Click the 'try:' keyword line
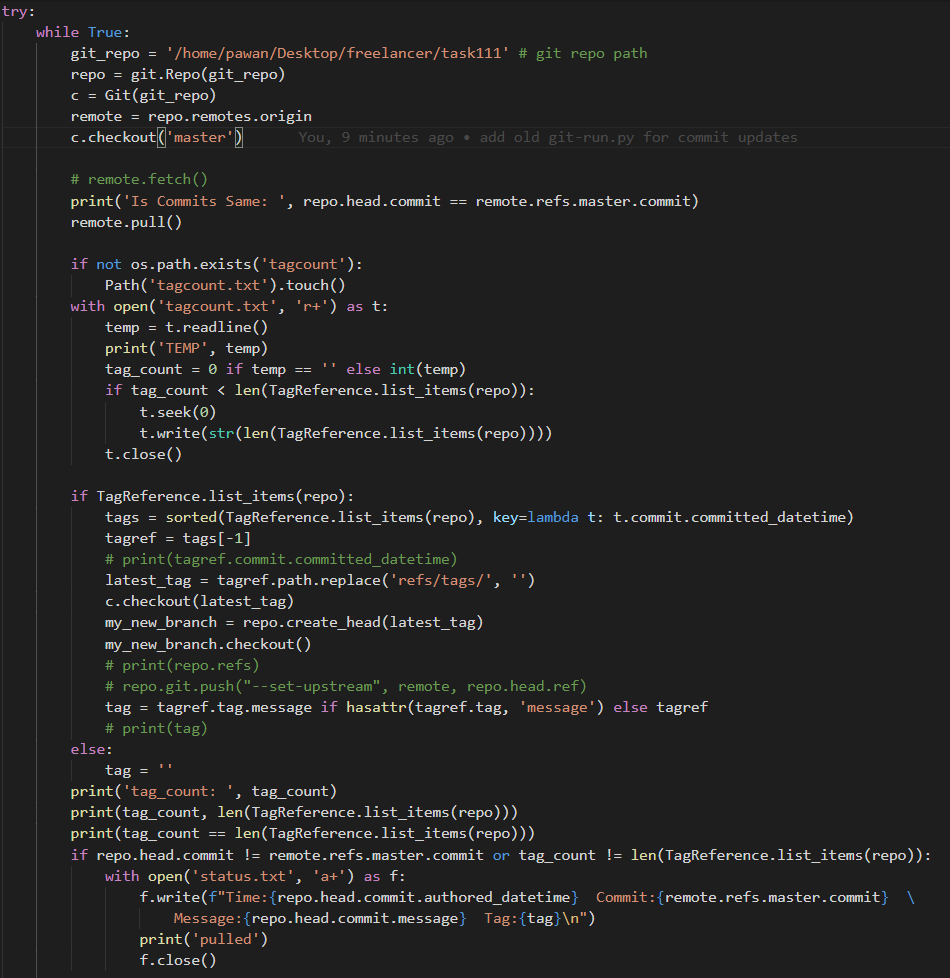Viewport: 950px width, 978px height. click(x=18, y=11)
